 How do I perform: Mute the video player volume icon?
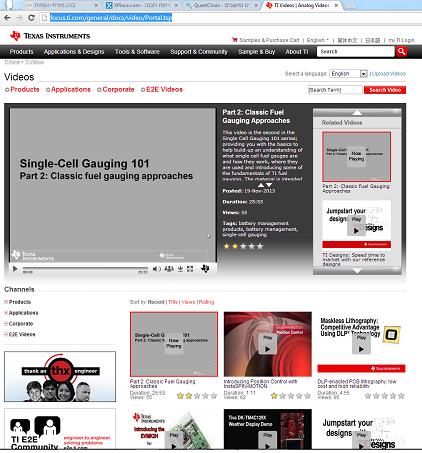(x=156, y=269)
